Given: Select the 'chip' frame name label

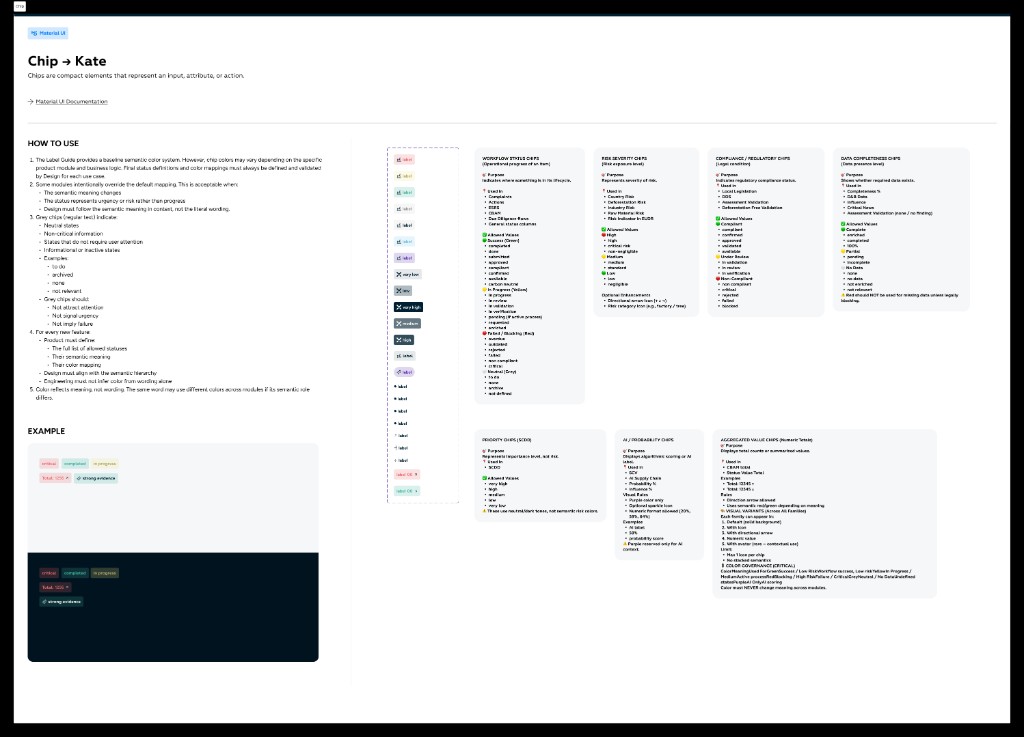Looking at the screenshot, I should coord(20,7).
